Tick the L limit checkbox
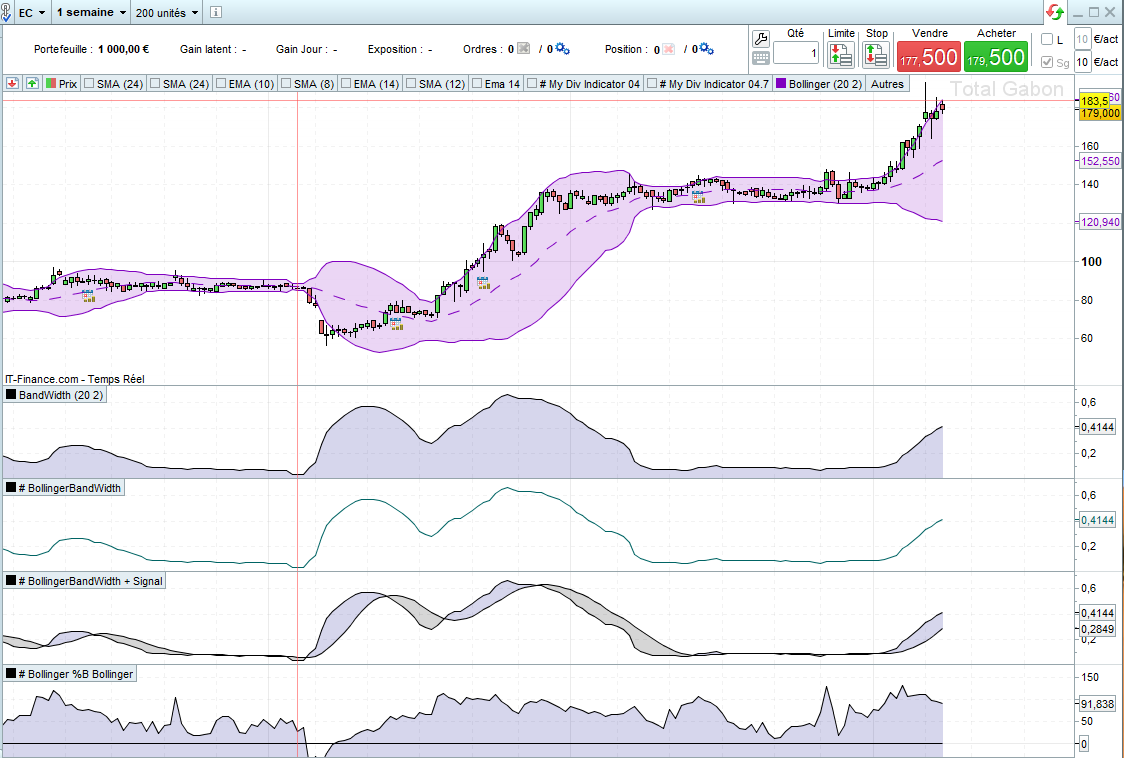The image size is (1124, 758). pyautogui.click(x=1047, y=39)
